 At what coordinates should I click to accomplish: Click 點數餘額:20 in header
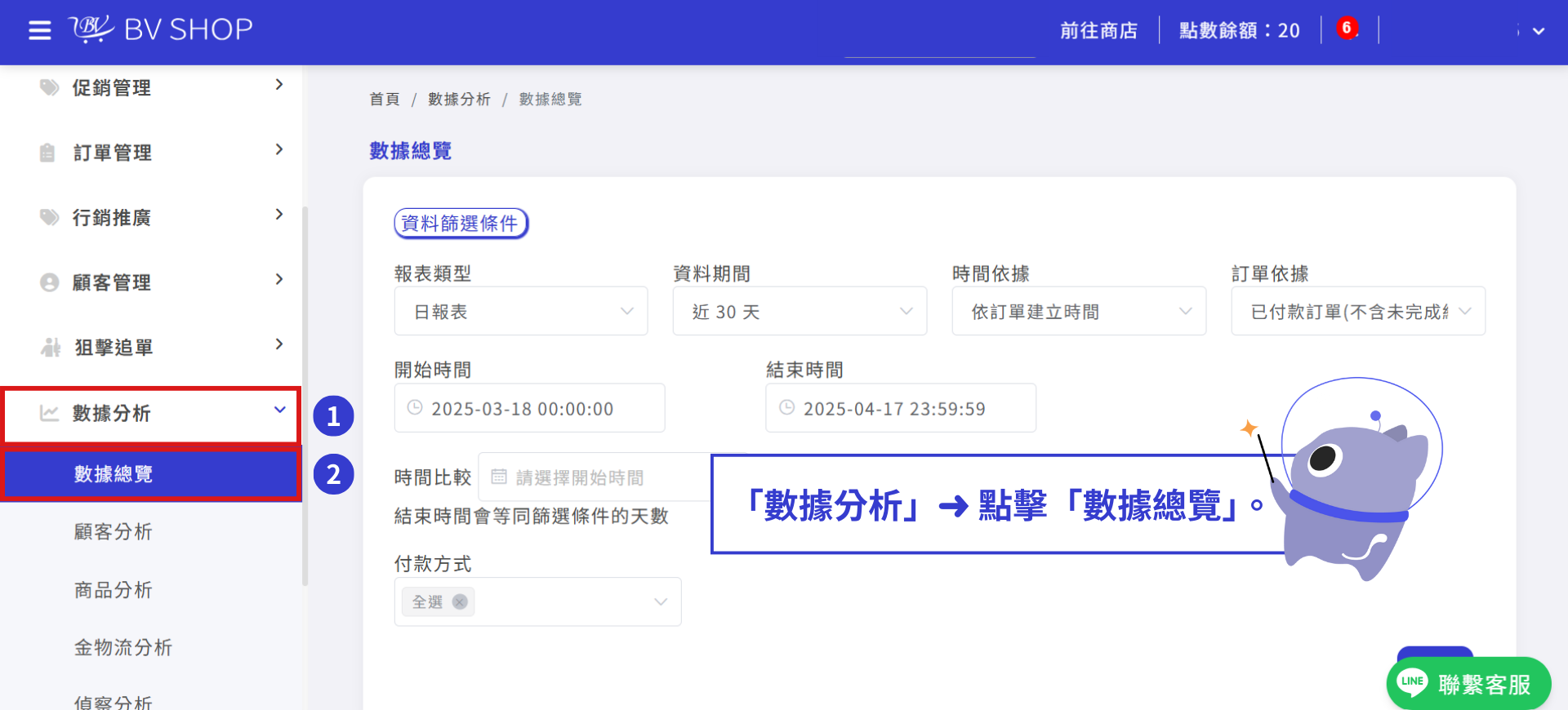tap(1240, 30)
